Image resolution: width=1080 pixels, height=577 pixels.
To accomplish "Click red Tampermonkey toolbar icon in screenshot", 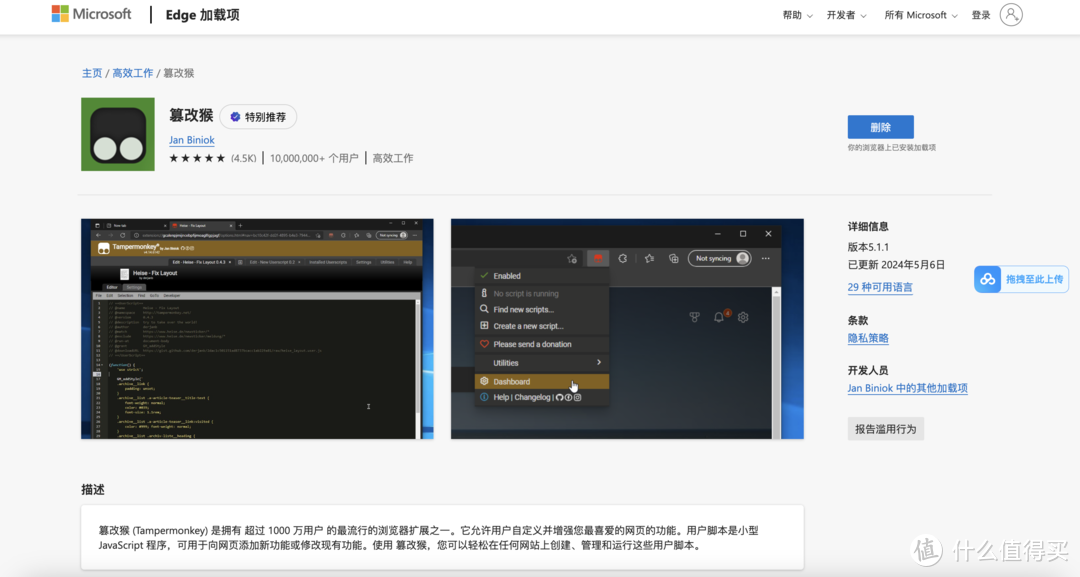I will pyautogui.click(x=597, y=258).
